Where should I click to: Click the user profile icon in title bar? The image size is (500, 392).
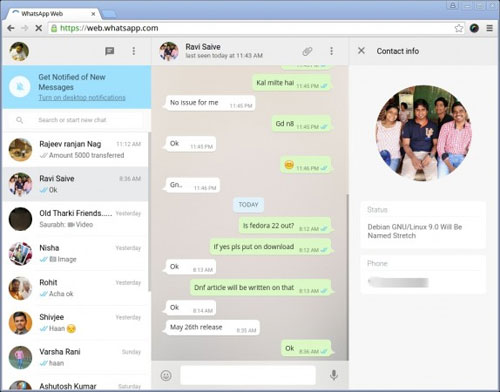453,5
